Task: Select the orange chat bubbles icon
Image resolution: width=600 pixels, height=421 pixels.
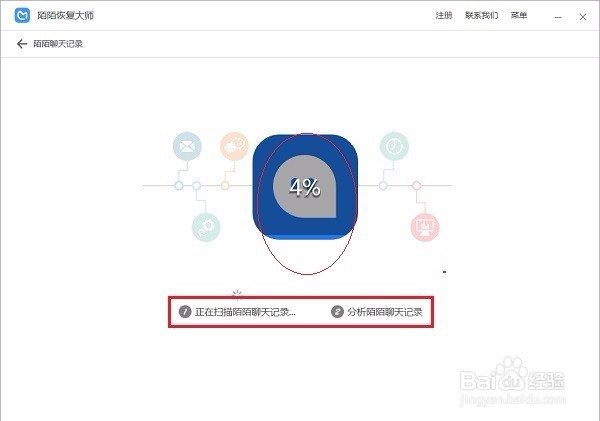Action: (234, 146)
